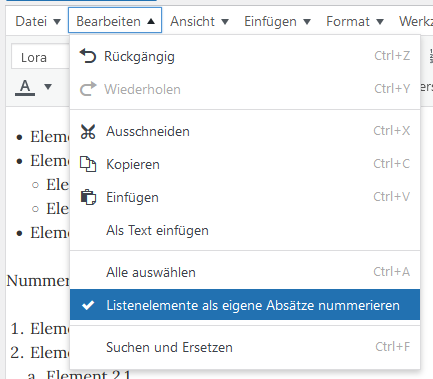Click the Ausschneiden scissors icon

pos(88,131)
